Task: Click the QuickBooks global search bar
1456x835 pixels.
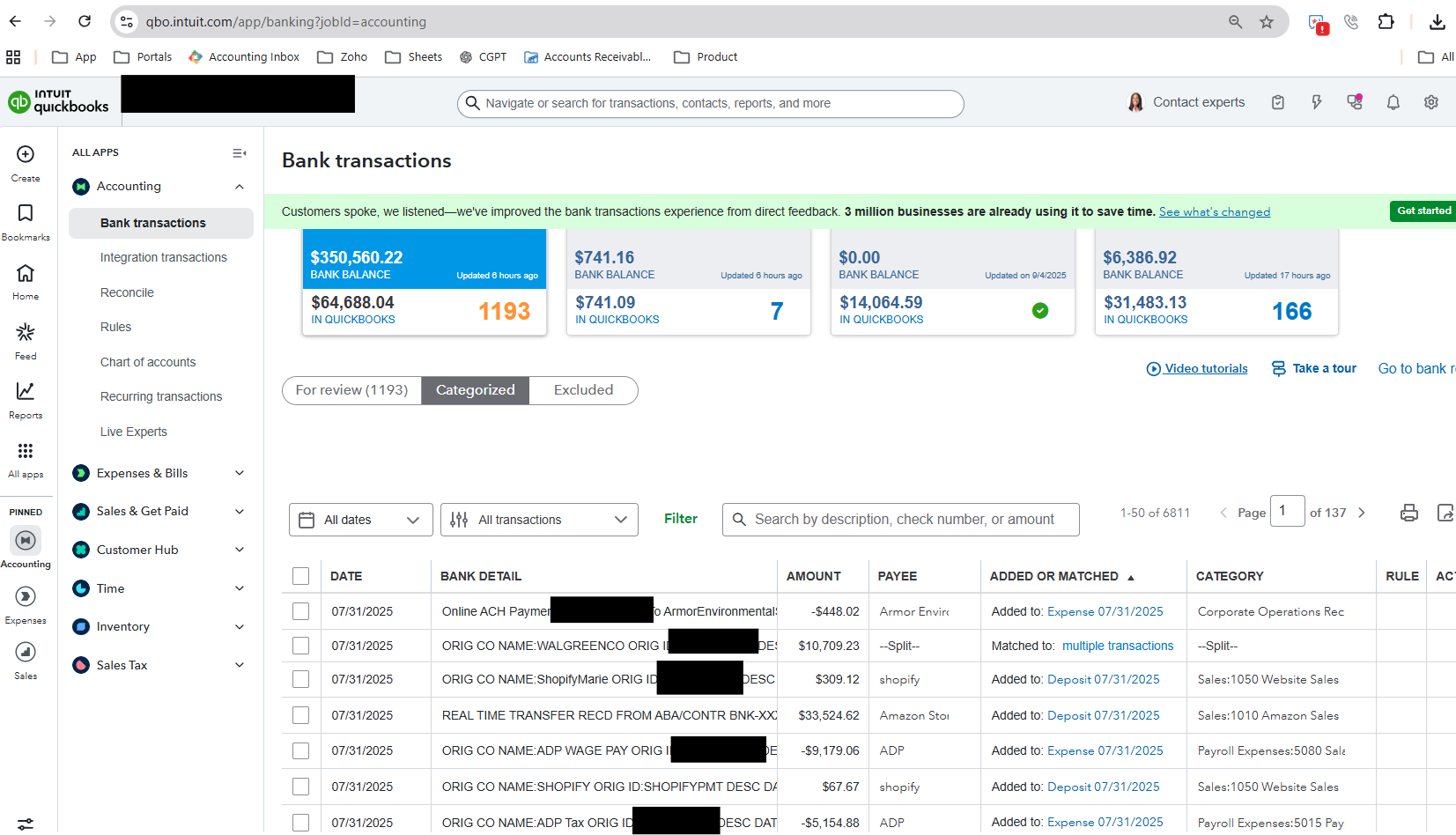Action: pyautogui.click(x=710, y=104)
